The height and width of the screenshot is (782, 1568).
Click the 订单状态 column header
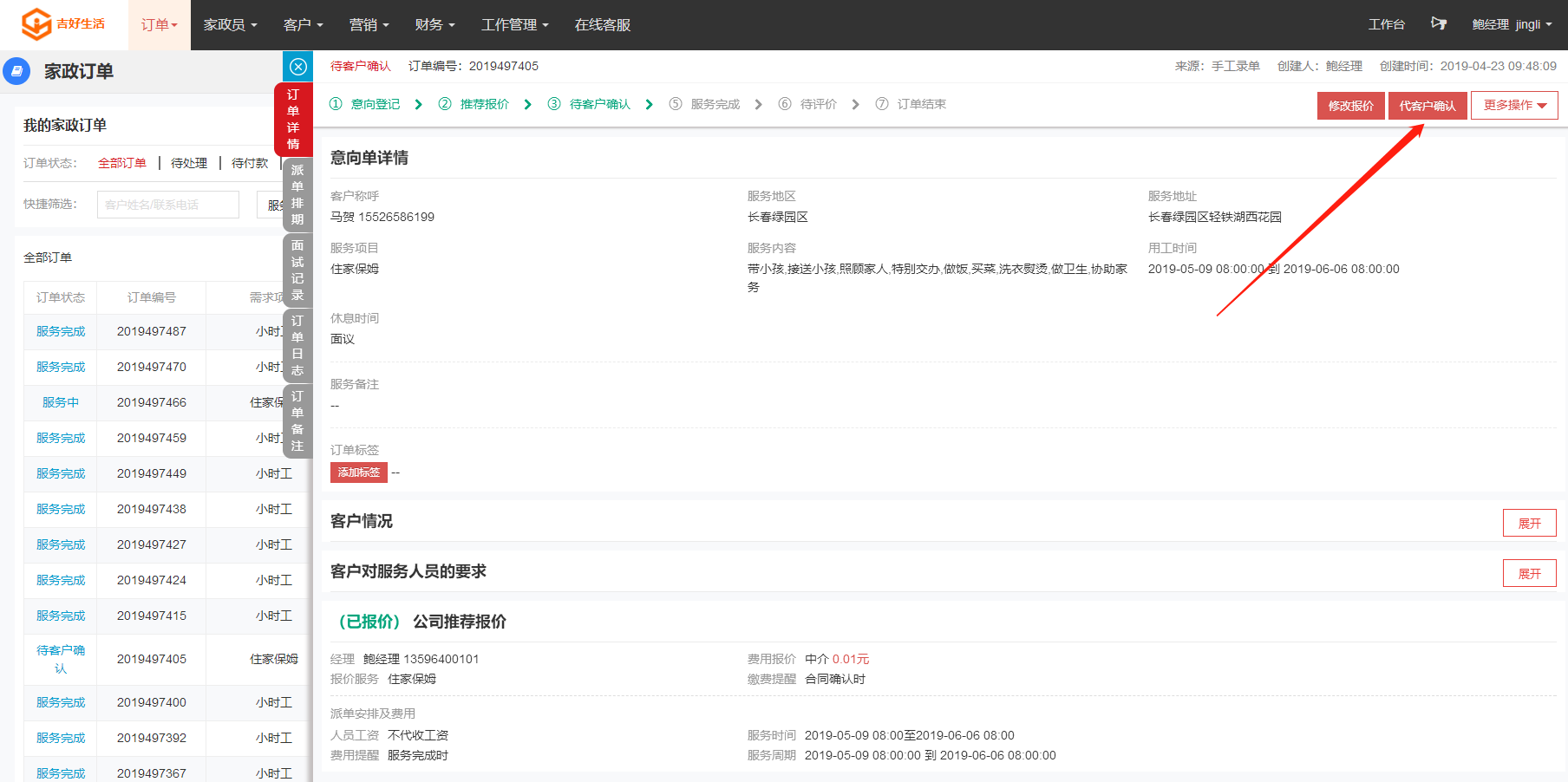[61, 297]
